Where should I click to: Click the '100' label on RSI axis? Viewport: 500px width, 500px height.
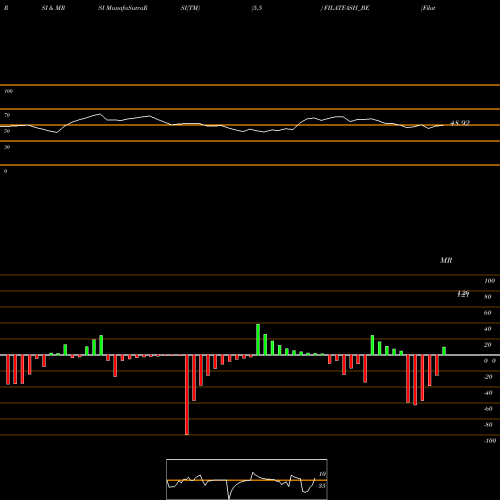(x=9, y=91)
